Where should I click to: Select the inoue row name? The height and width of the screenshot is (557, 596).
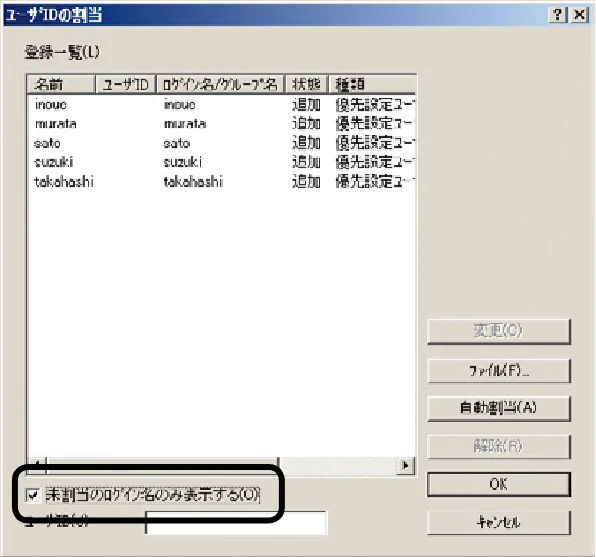[x=51, y=105]
